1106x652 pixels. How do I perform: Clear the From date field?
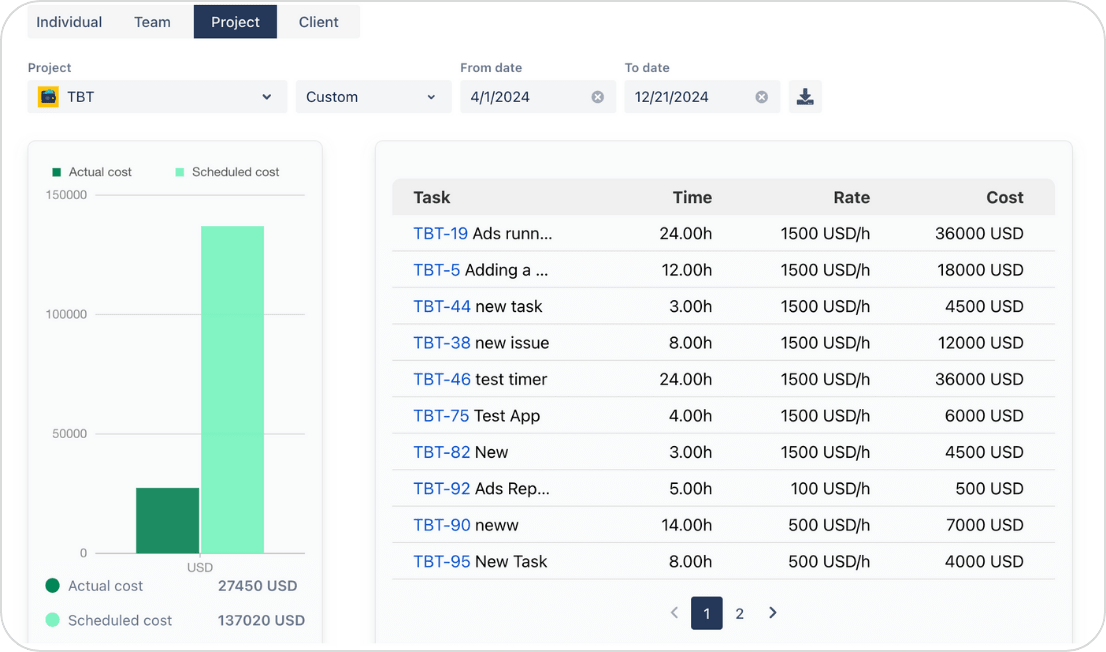click(597, 96)
